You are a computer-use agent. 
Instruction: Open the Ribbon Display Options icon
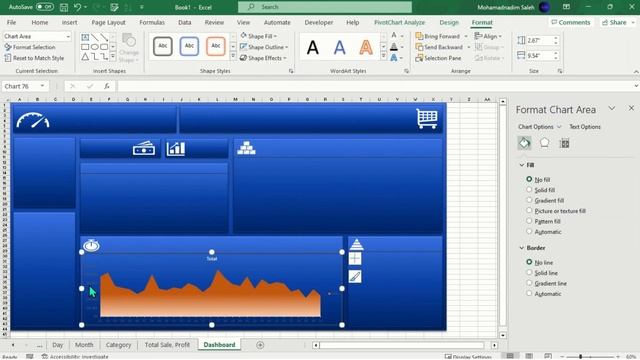pos(567,7)
